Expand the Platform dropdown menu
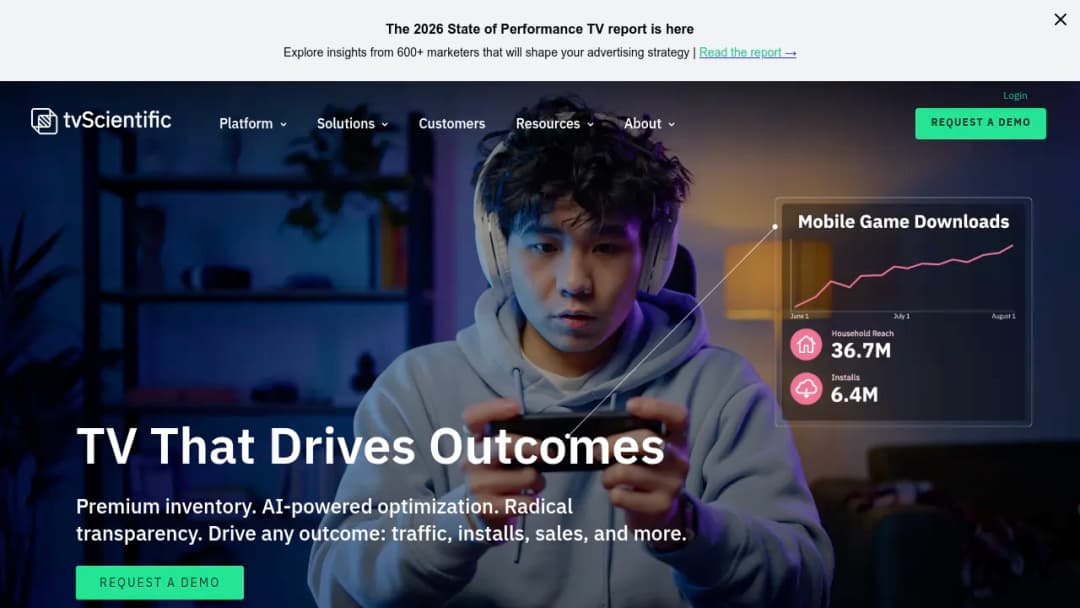Image resolution: width=1080 pixels, height=608 pixels. click(x=253, y=124)
